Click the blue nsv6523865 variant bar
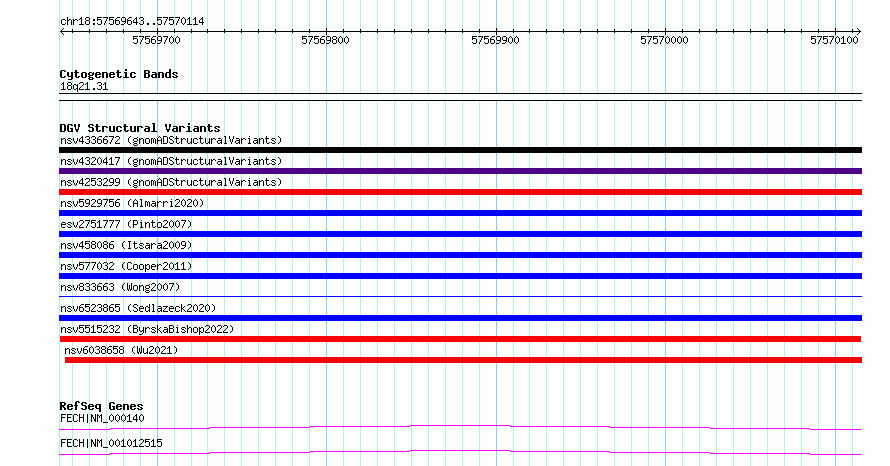 pyautogui.click(x=460, y=318)
